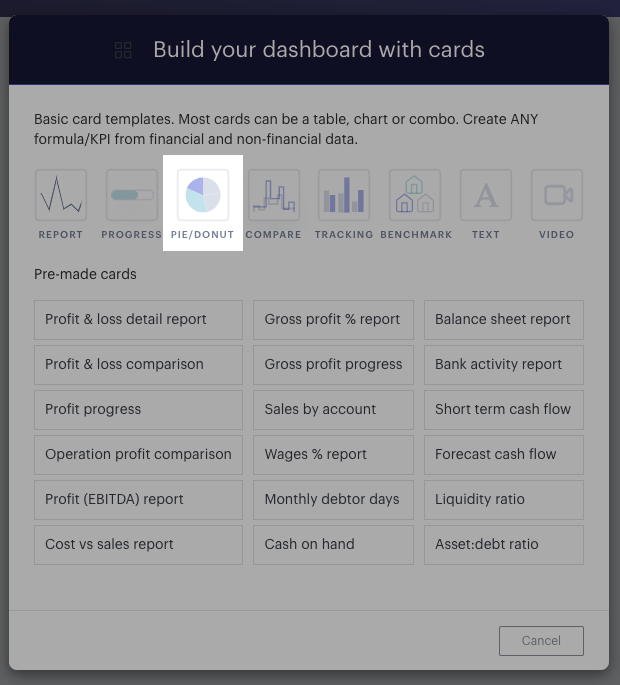Choose Operation profit comparison card
This screenshot has height=685, width=620.
click(139, 455)
